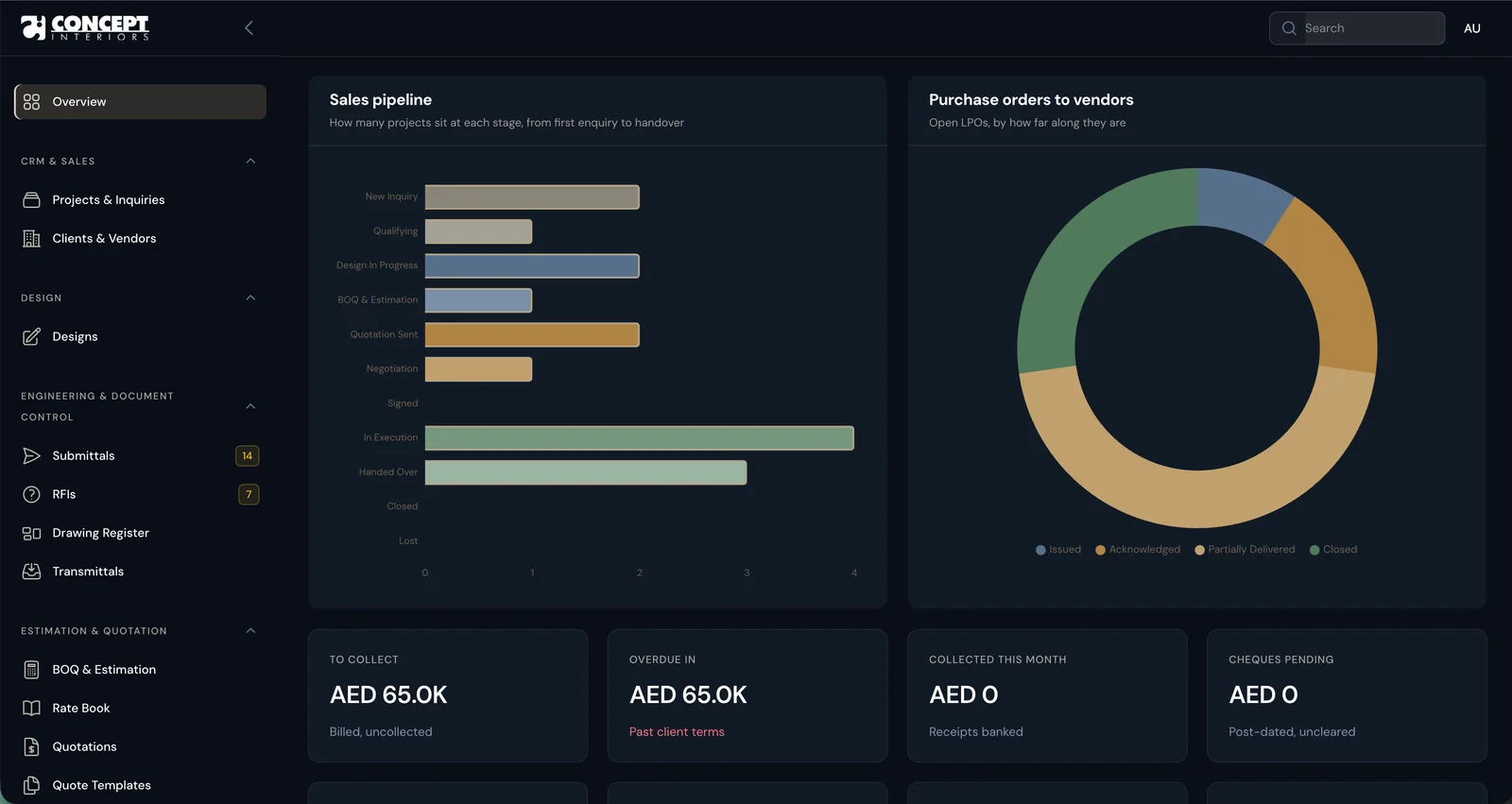
Task: Collapse the CRM & Sales section
Action: [x=250, y=162]
